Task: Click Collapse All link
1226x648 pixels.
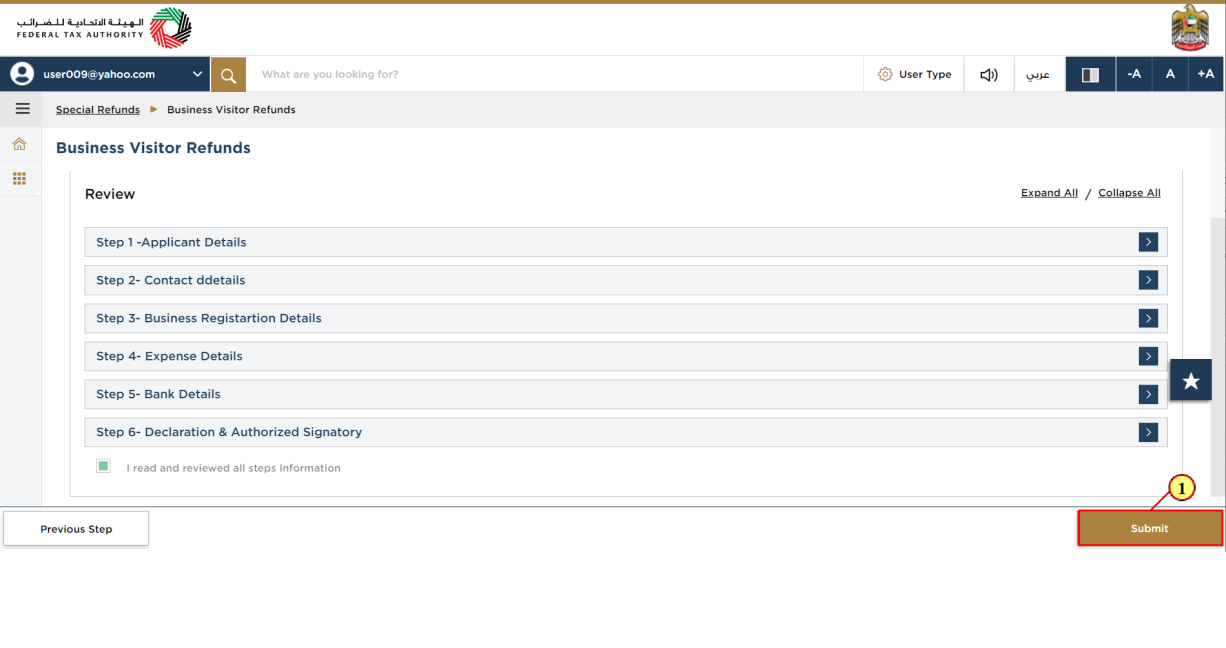Action: coord(1129,193)
